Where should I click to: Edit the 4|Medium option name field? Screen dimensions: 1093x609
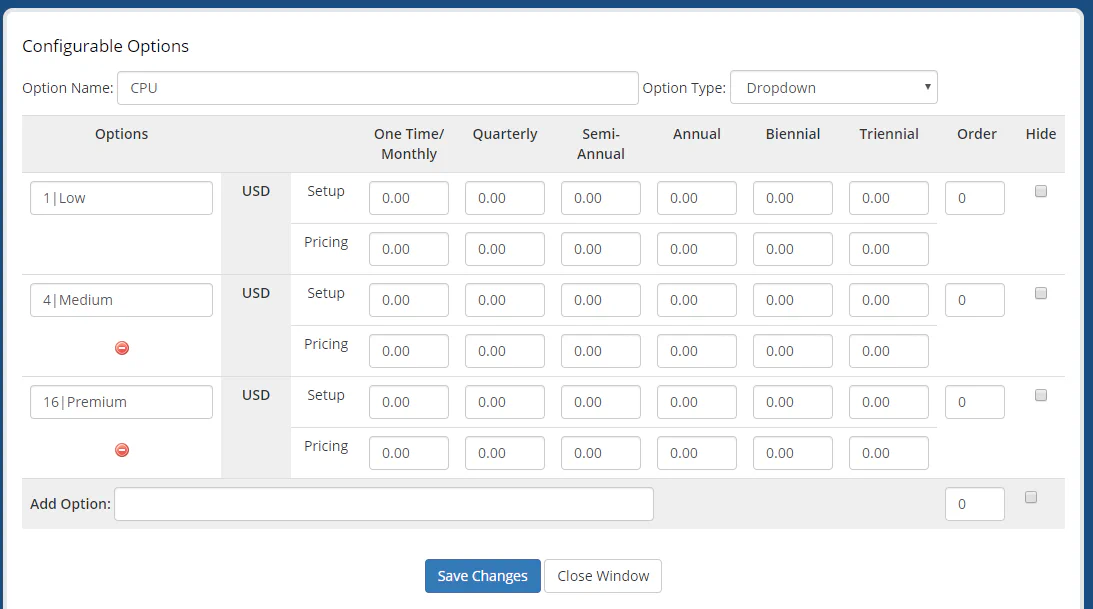click(121, 300)
